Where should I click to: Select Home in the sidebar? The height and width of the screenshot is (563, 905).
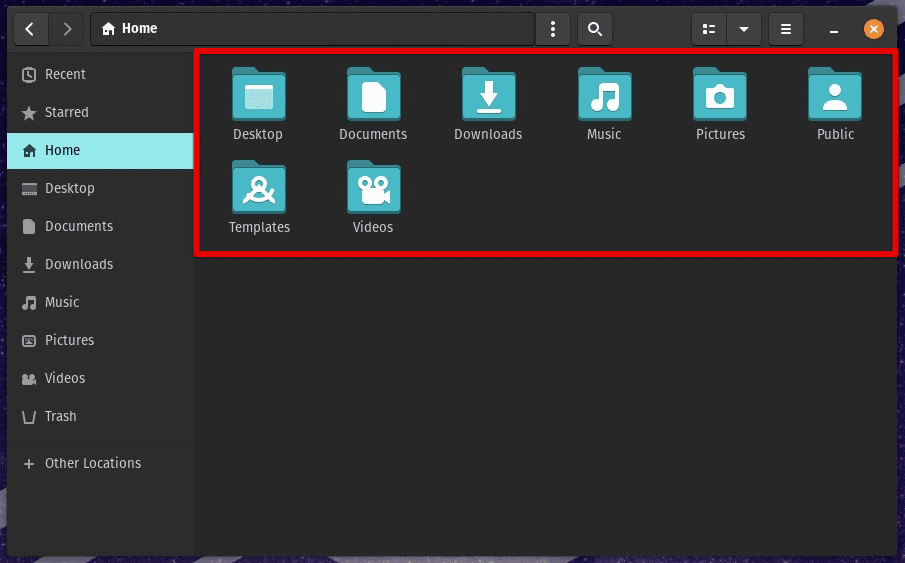pyautogui.click(x=100, y=151)
